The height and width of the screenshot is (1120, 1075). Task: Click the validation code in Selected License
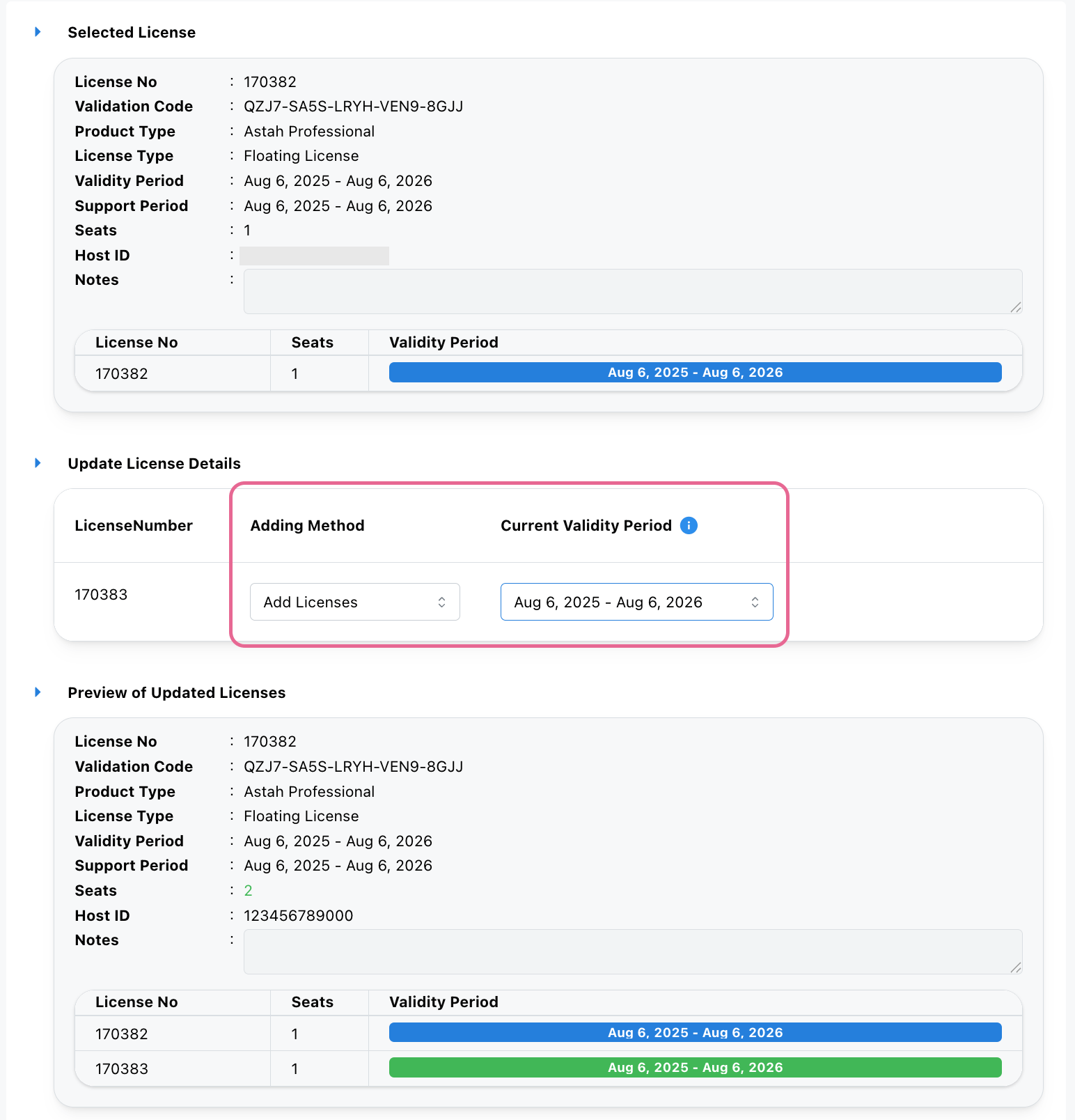tap(354, 107)
